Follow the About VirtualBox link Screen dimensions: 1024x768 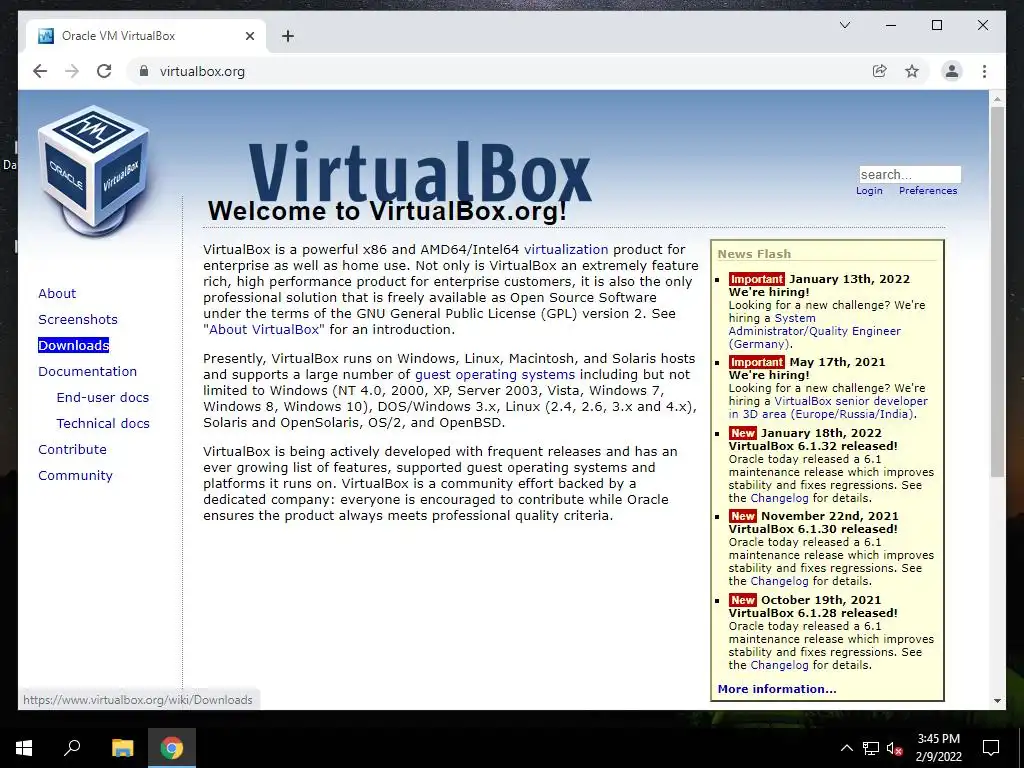click(x=264, y=329)
